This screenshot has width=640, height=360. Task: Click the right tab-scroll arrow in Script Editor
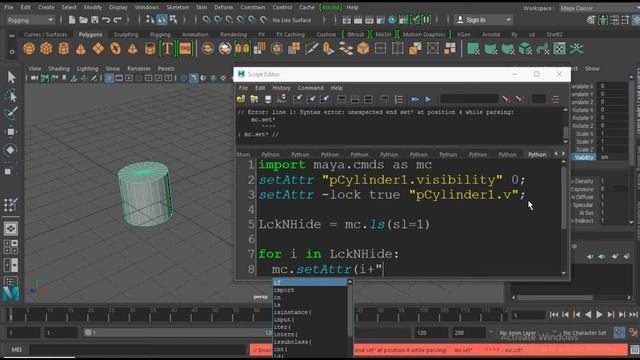(x=563, y=154)
